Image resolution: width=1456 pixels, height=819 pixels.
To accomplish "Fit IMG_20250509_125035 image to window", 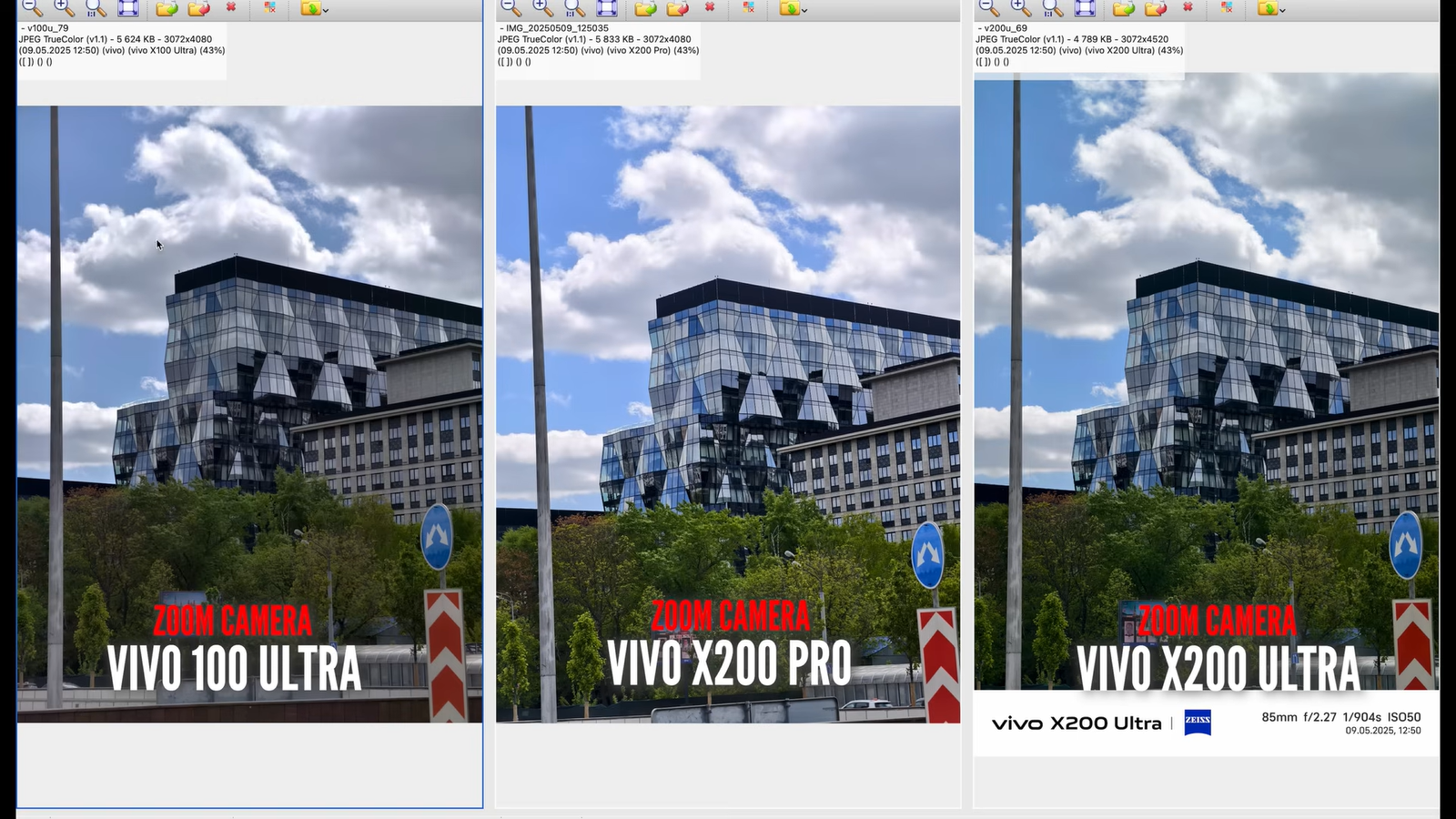I will point(607,8).
